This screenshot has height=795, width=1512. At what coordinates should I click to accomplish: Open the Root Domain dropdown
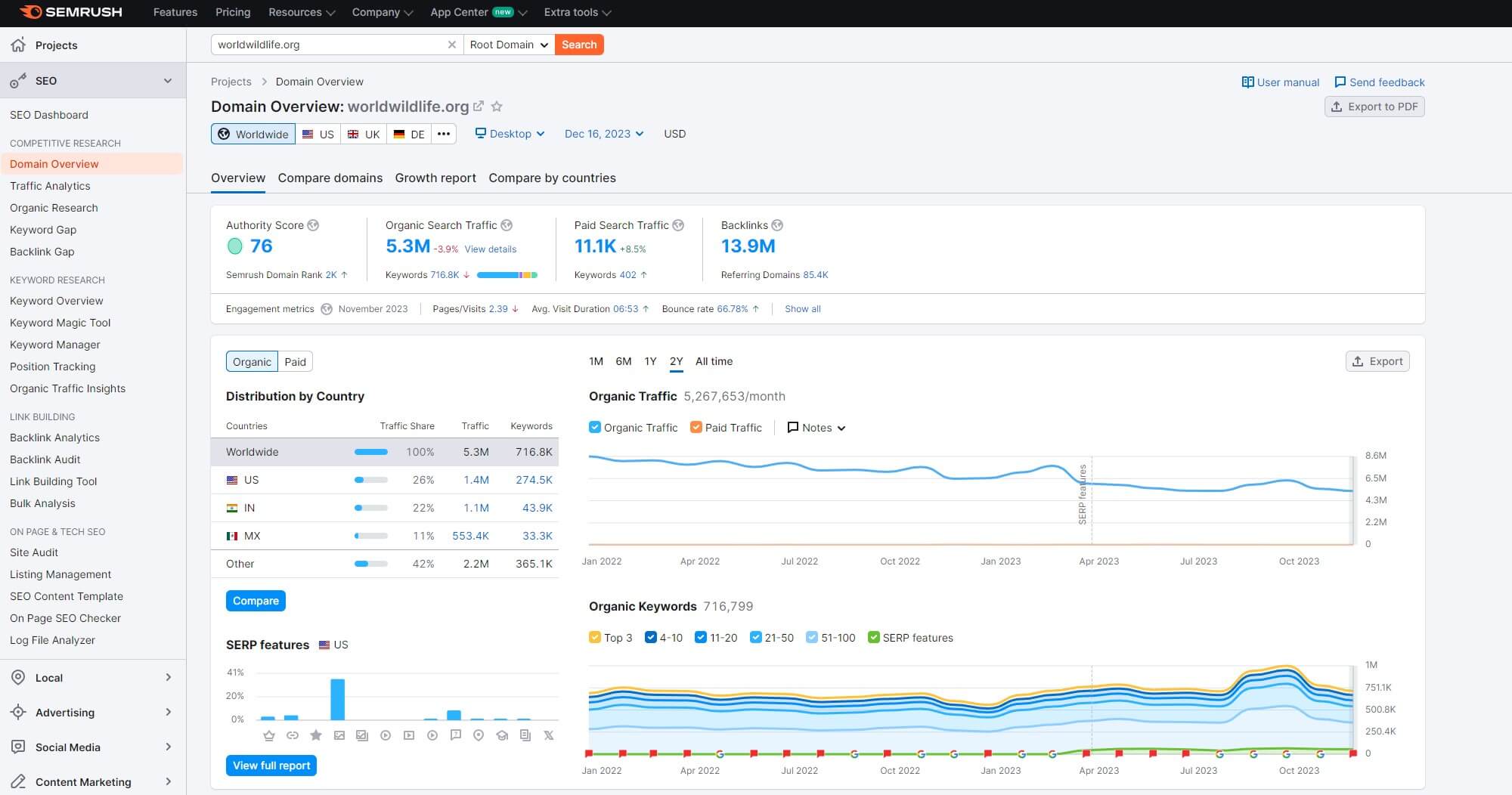tap(508, 45)
